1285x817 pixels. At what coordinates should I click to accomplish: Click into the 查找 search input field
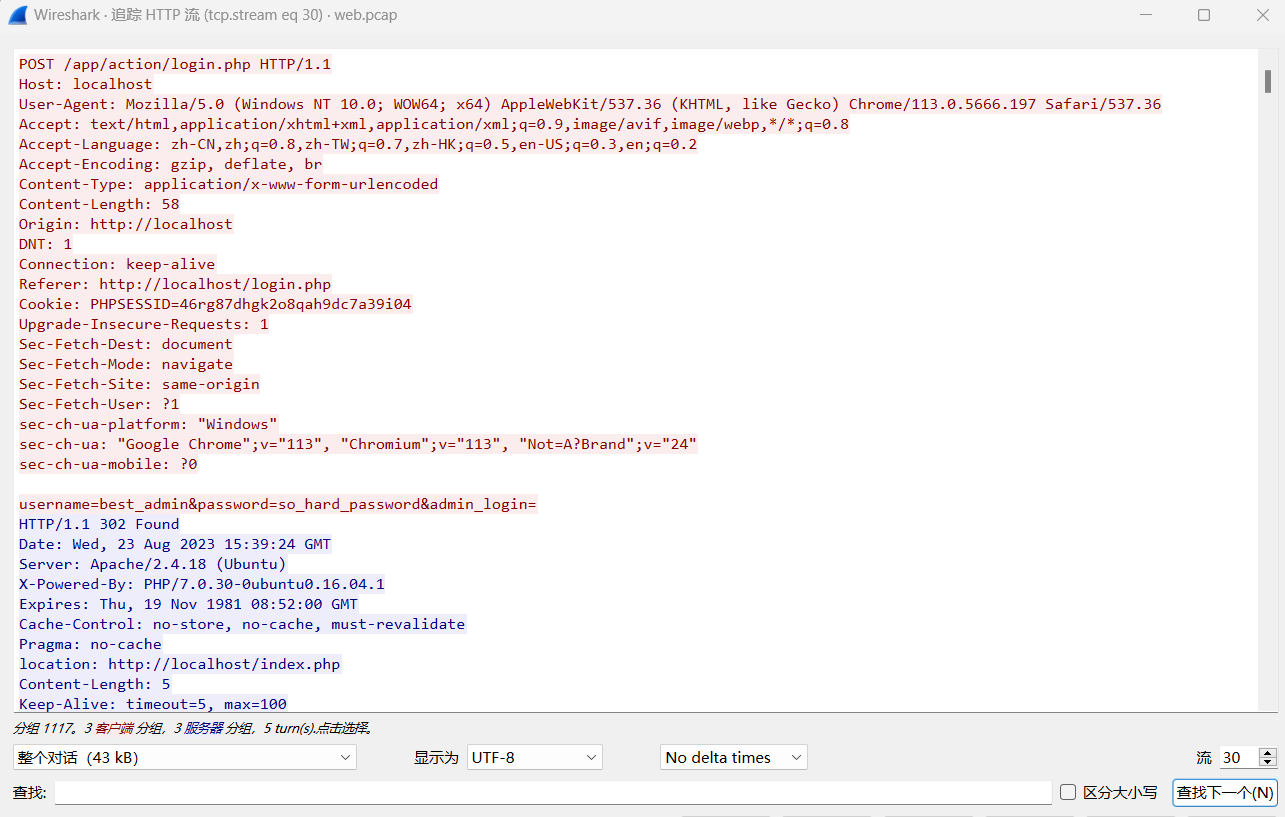553,792
